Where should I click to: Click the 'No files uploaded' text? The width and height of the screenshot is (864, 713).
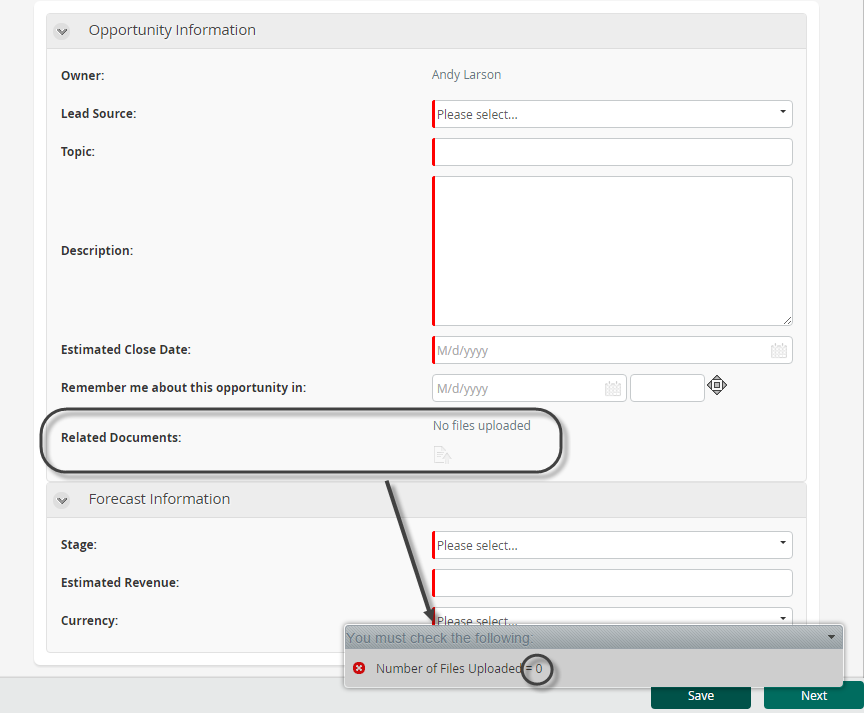482,425
